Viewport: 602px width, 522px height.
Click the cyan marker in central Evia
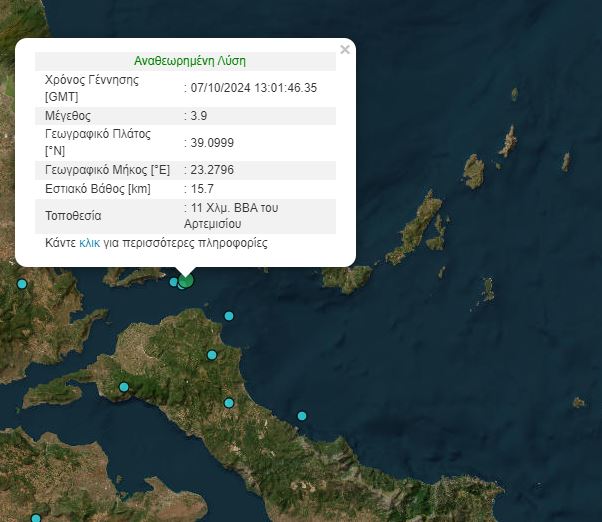229,403
